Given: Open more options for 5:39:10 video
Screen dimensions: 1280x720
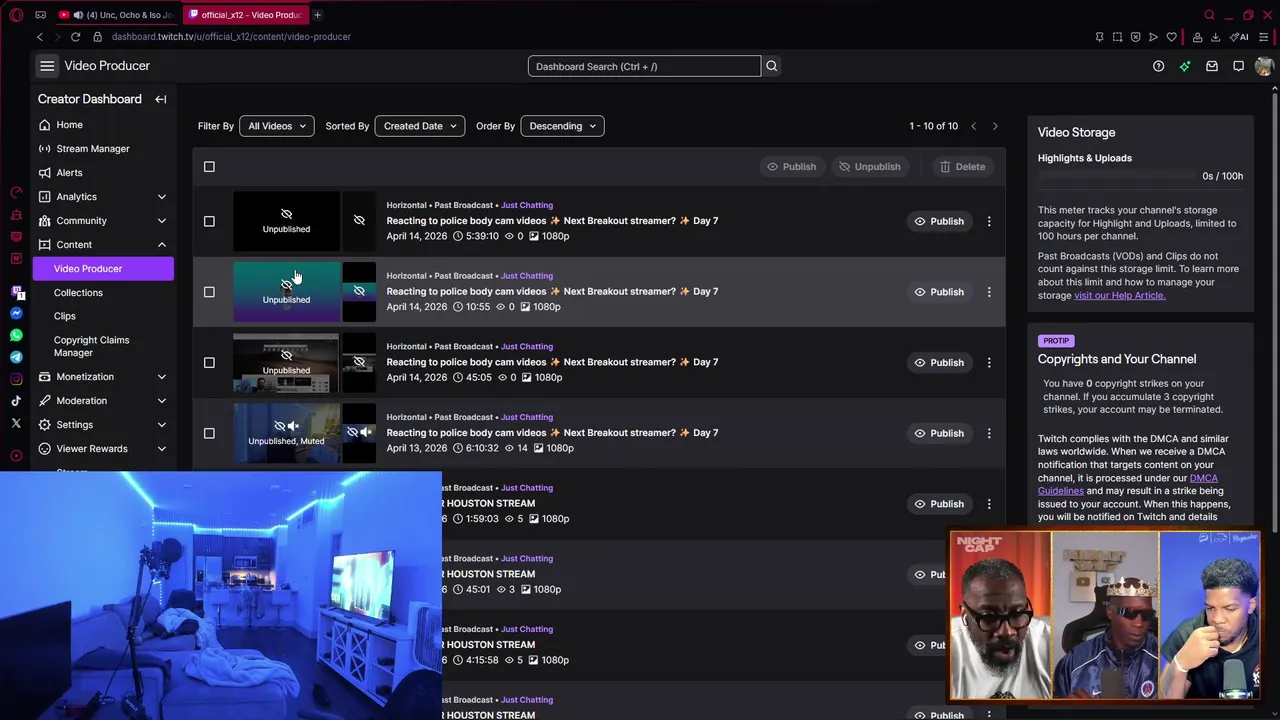Looking at the screenshot, I should pos(989,221).
